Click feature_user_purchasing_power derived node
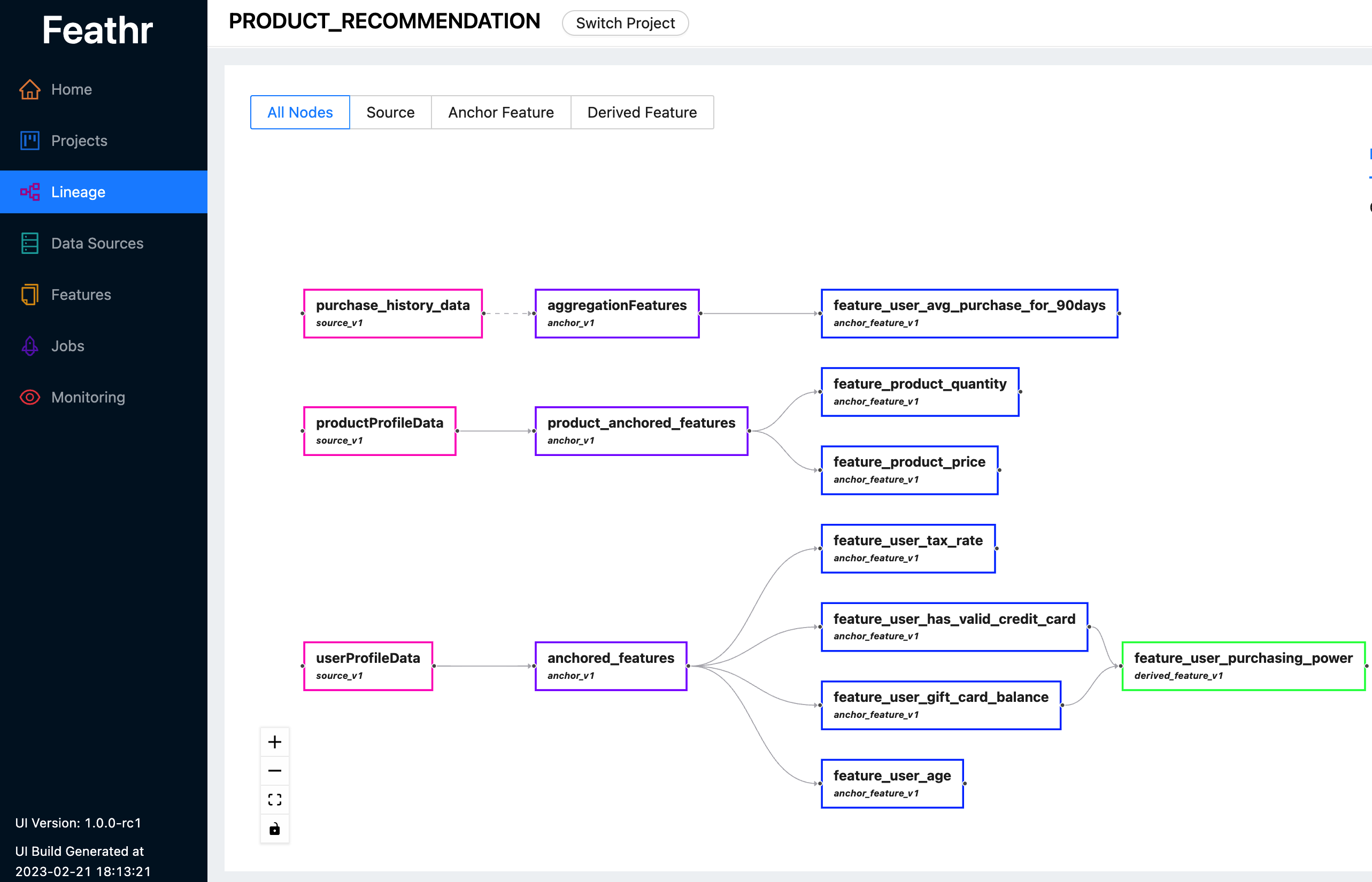Image resolution: width=1372 pixels, height=882 pixels. coord(1244,665)
